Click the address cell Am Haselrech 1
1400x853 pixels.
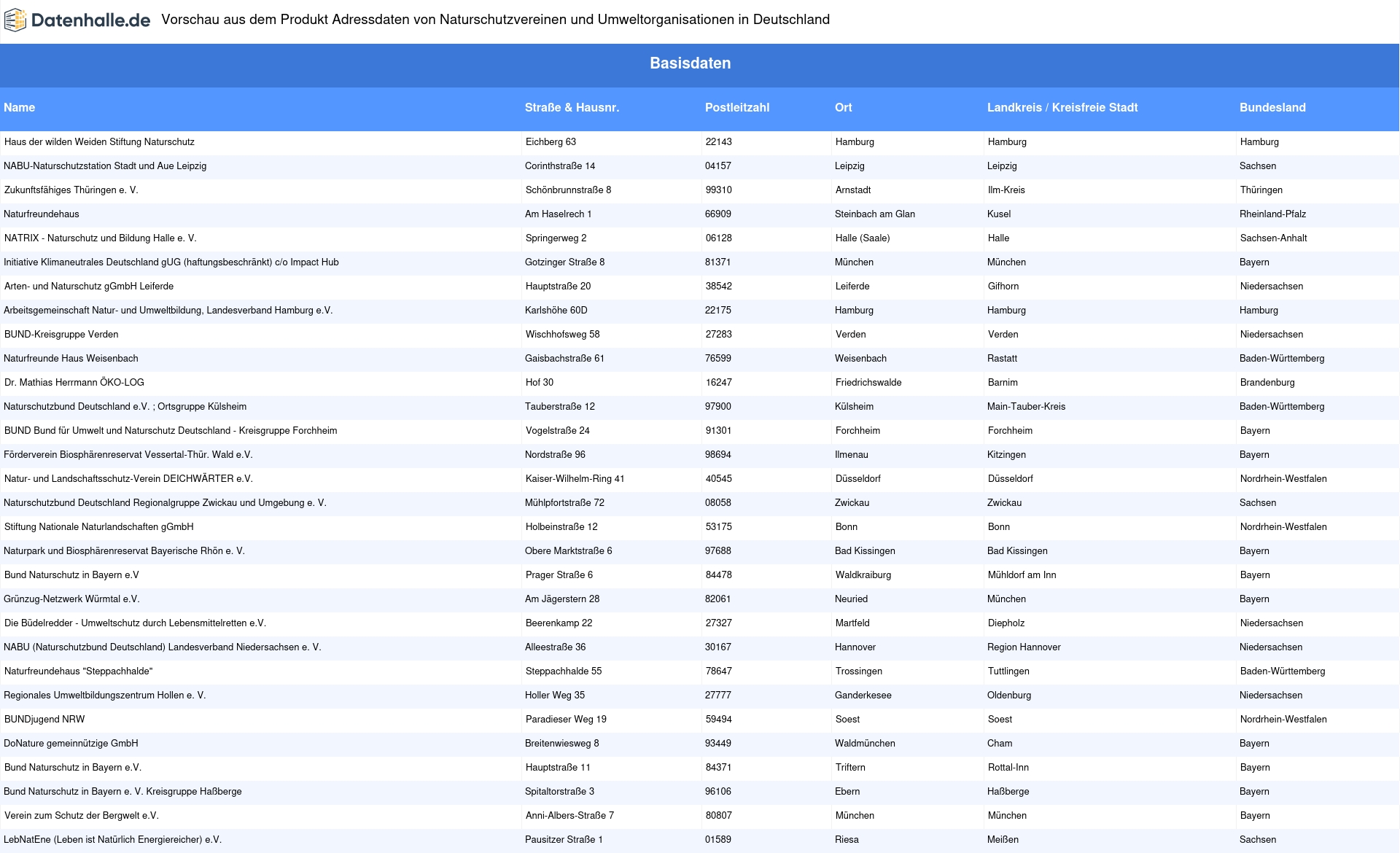[x=559, y=214]
